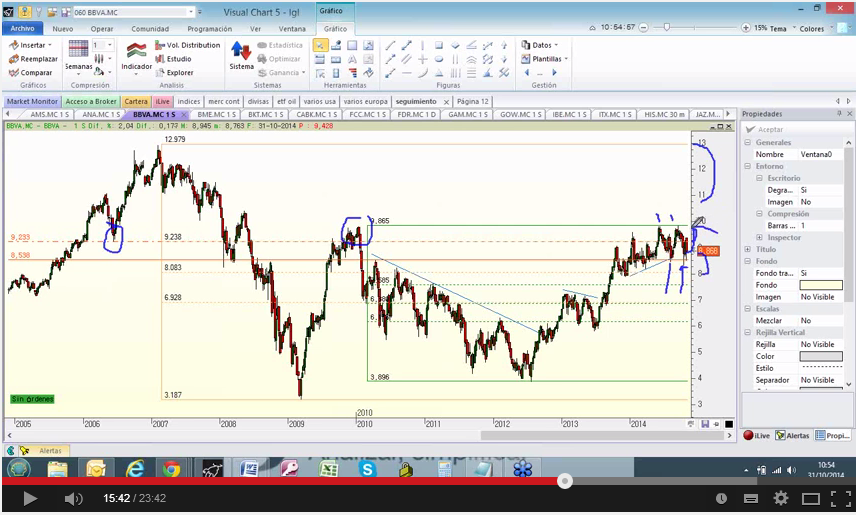Select the crosshair figure tool
This screenshot has height=515, width=856.
pos(423,59)
